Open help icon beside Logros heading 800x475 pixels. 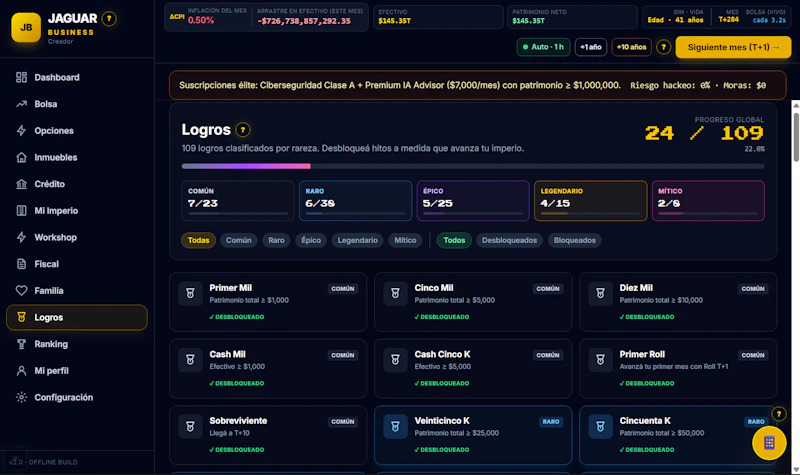click(243, 130)
